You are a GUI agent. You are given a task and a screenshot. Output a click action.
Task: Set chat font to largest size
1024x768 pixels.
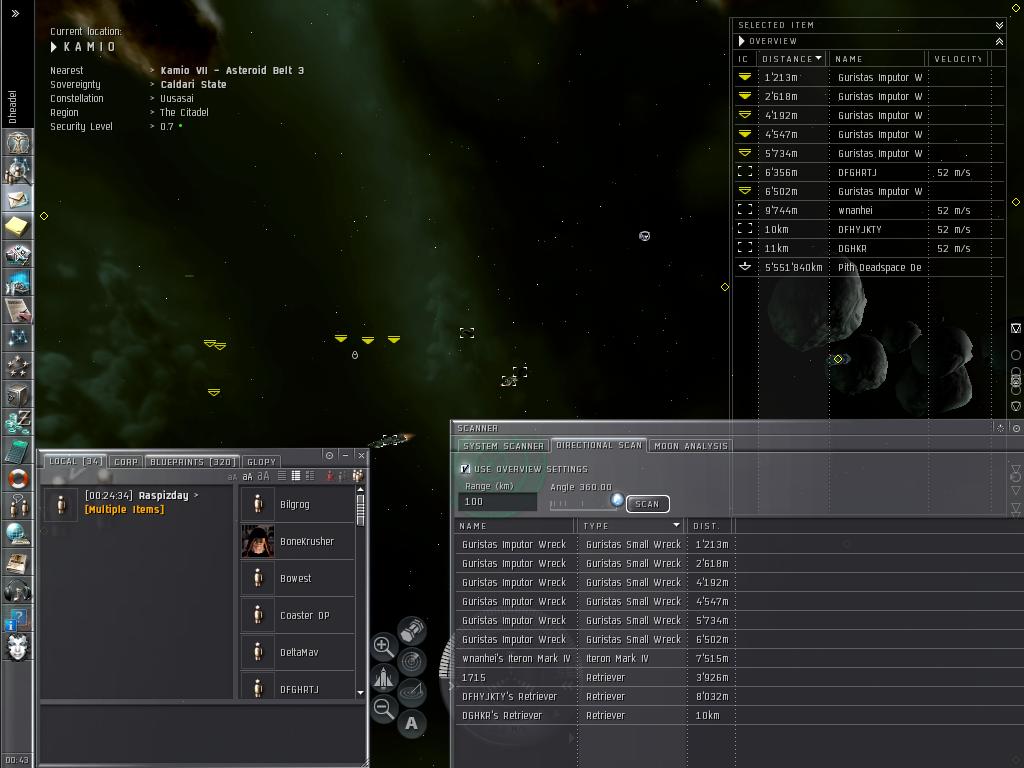[x=263, y=476]
